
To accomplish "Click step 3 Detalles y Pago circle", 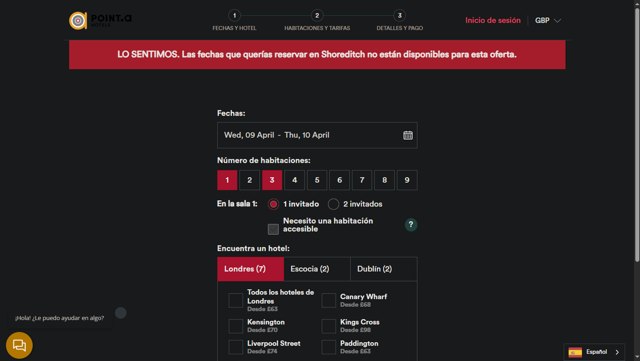I will pos(400,16).
